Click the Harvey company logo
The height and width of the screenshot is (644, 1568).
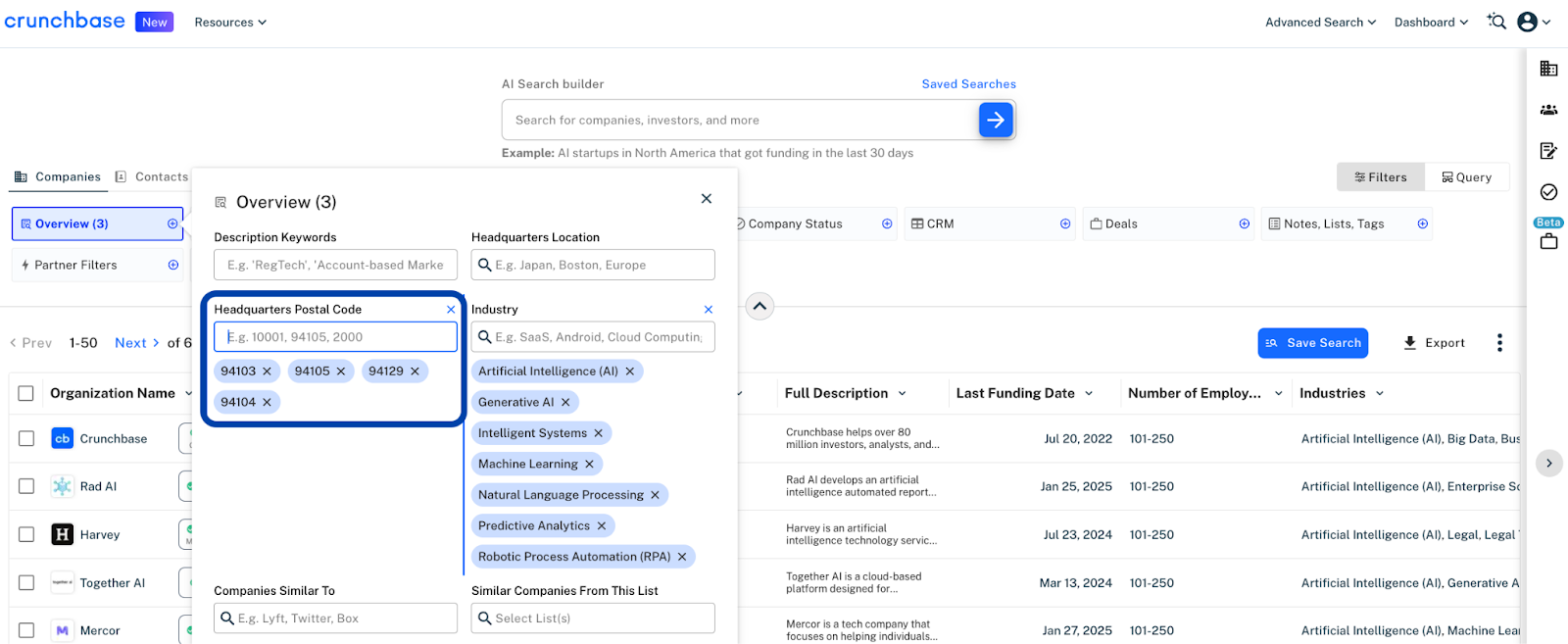(62, 534)
